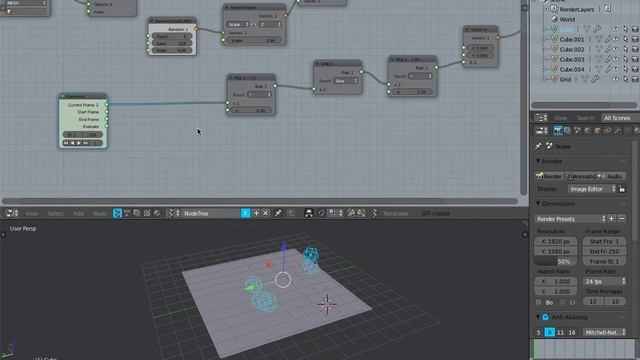Screen dimensions: 640x360
Task: Add a render preset with plus button
Action: (611, 219)
